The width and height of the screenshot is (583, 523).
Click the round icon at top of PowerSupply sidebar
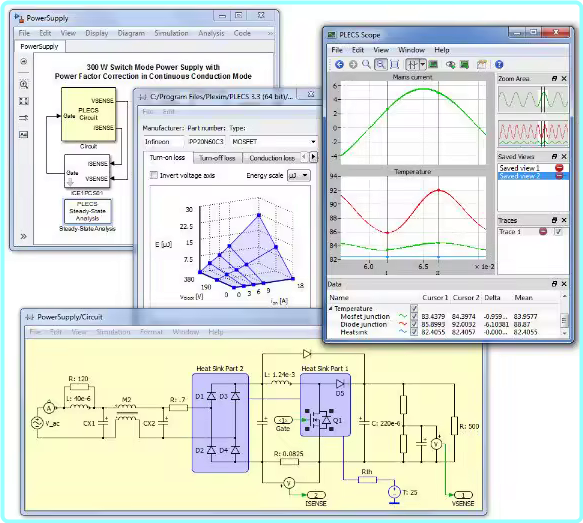(x=24, y=61)
